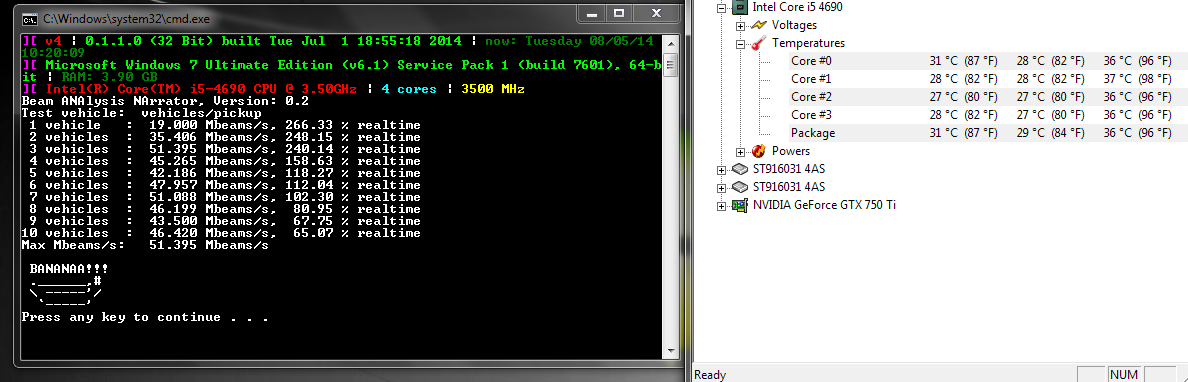The width and height of the screenshot is (1188, 382).
Task: Click the Temperatures thermometer icon
Action: point(758,43)
